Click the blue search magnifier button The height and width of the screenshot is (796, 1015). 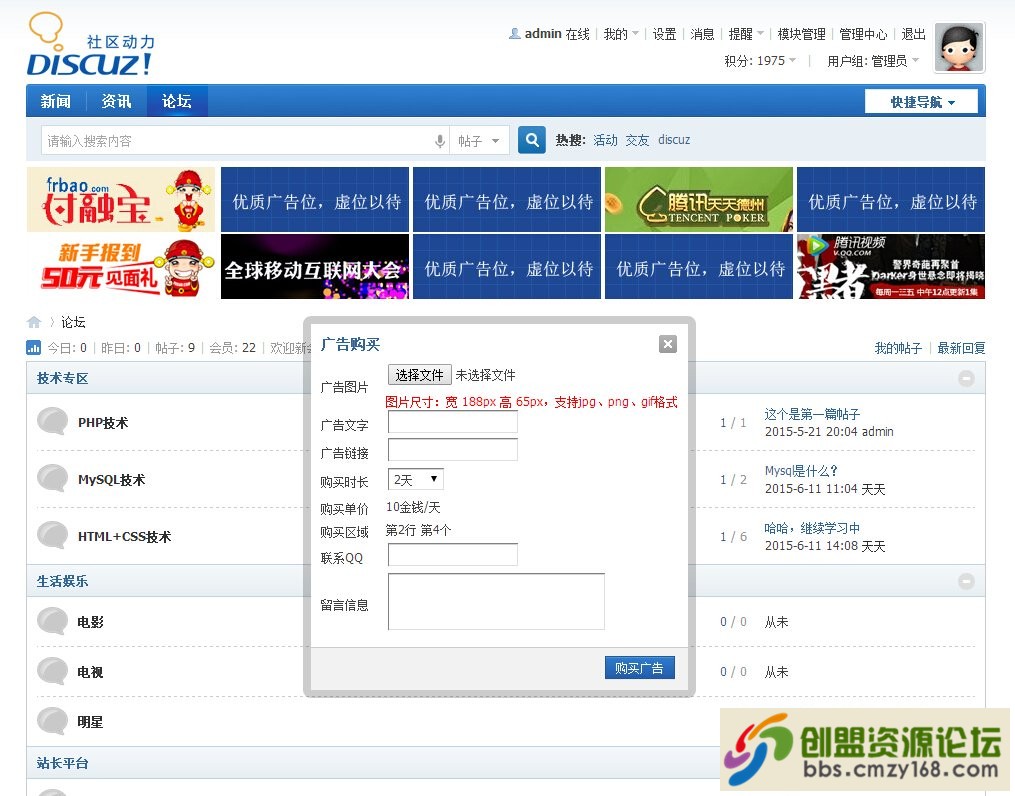(x=531, y=140)
